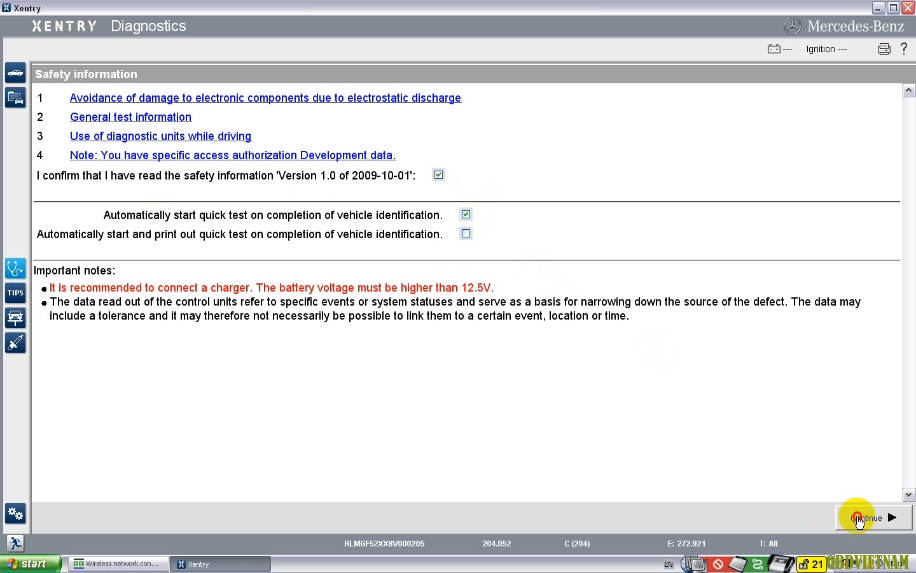Viewport: 916px width, 573px height.
Task: Click the Mercedes-Benz star logo
Action: pyautogui.click(x=792, y=26)
